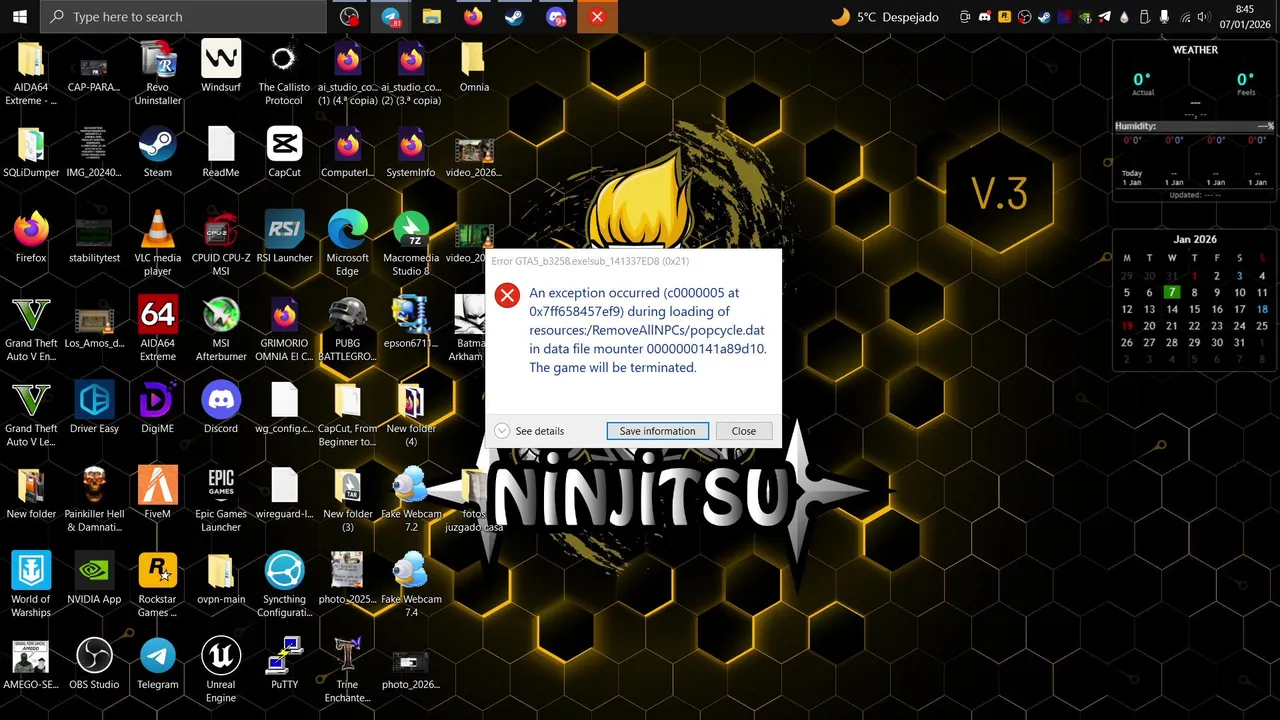Screen dimensions: 1280x720
Task: Open the Rockstar Games Launcher shortcut
Action: click(158, 585)
